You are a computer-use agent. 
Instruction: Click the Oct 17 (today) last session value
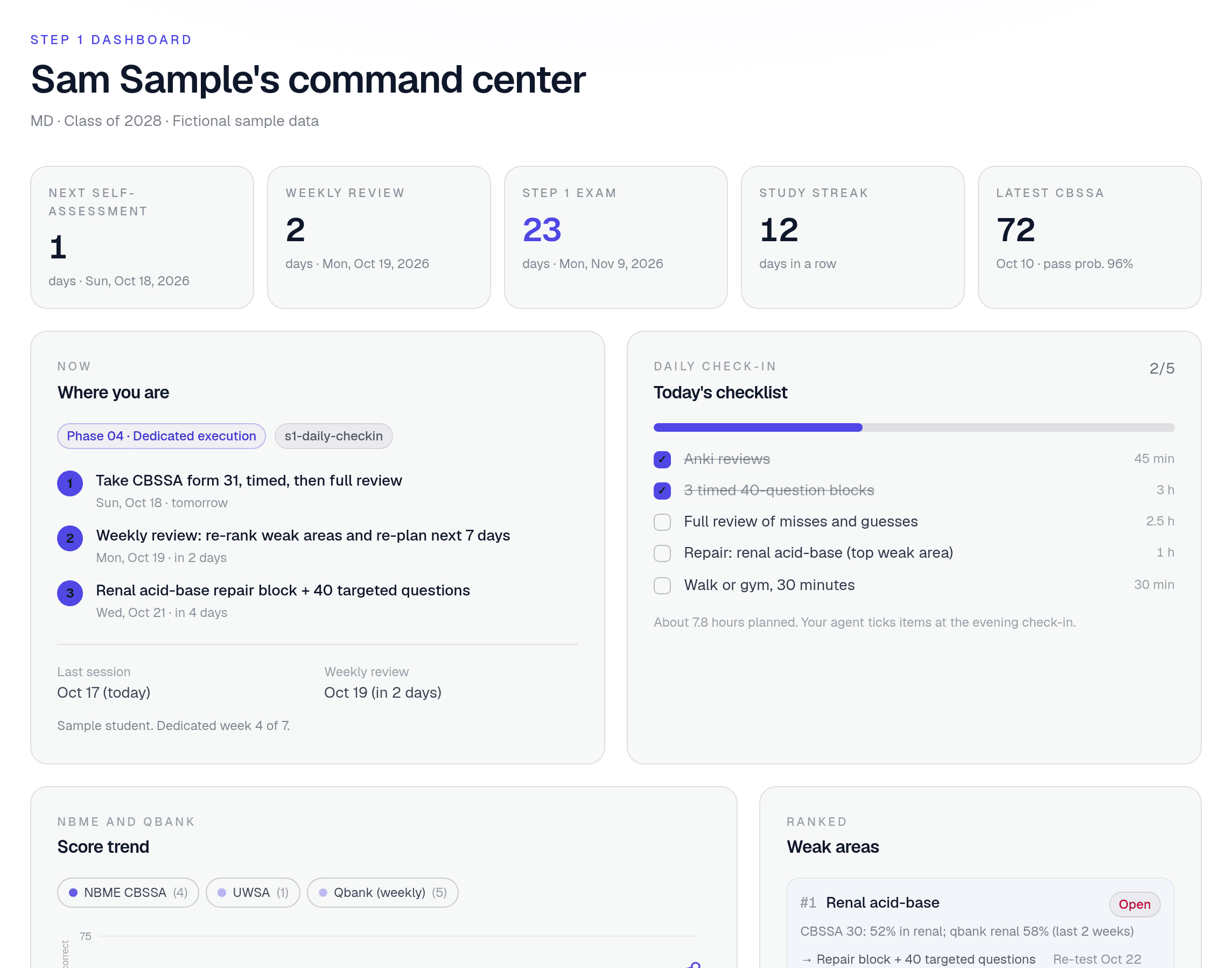(x=104, y=692)
